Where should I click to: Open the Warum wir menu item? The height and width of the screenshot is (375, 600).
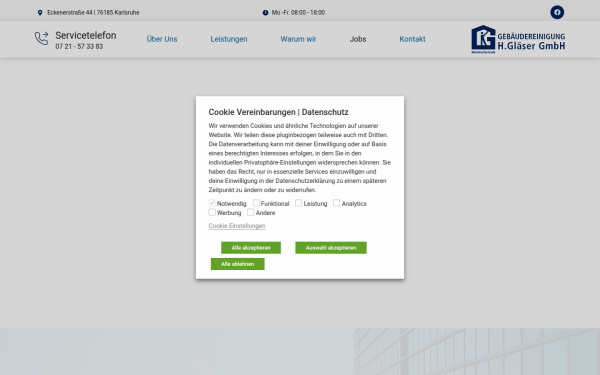[x=298, y=39]
